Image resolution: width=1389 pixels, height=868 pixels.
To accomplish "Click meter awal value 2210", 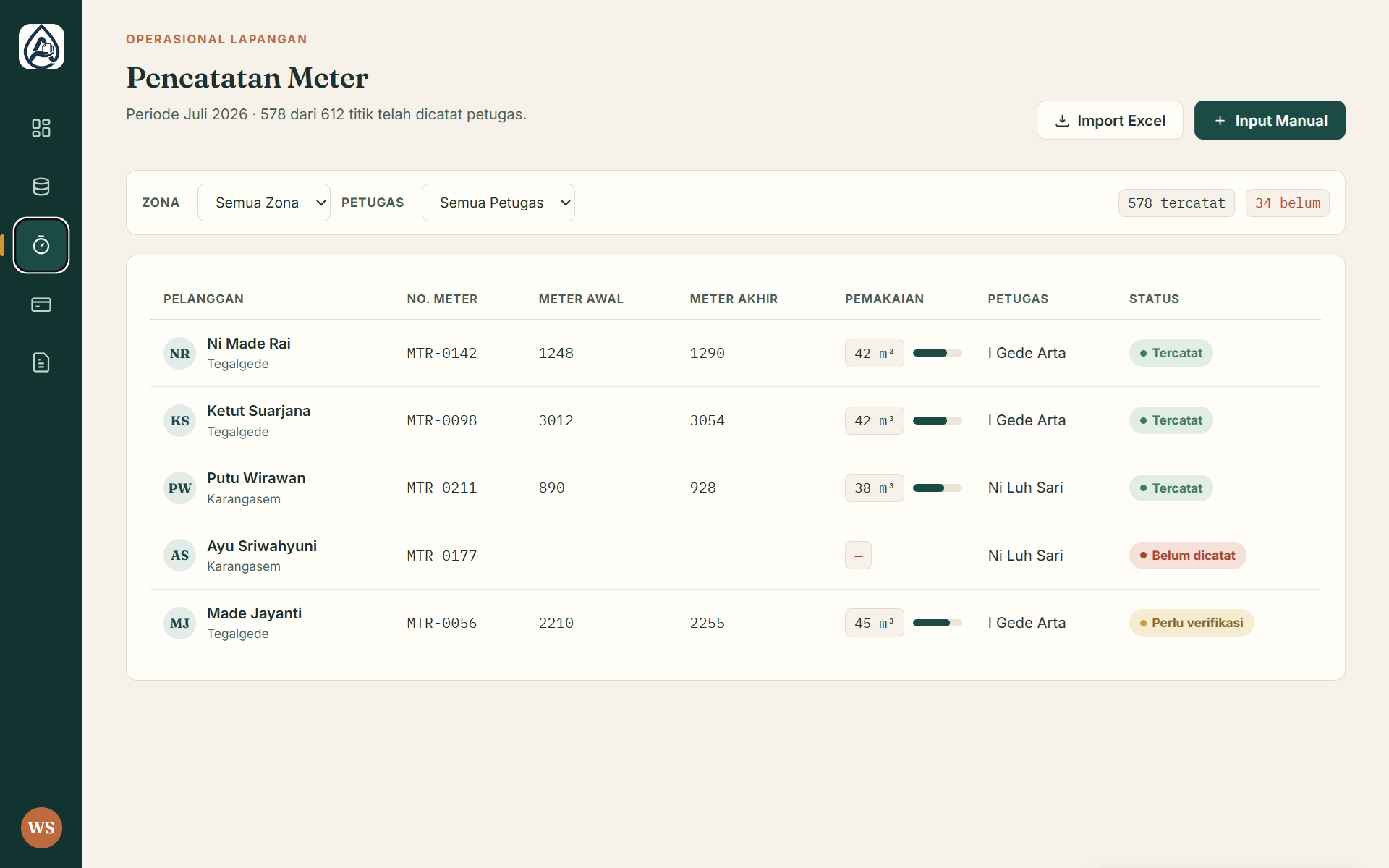I will 556,623.
